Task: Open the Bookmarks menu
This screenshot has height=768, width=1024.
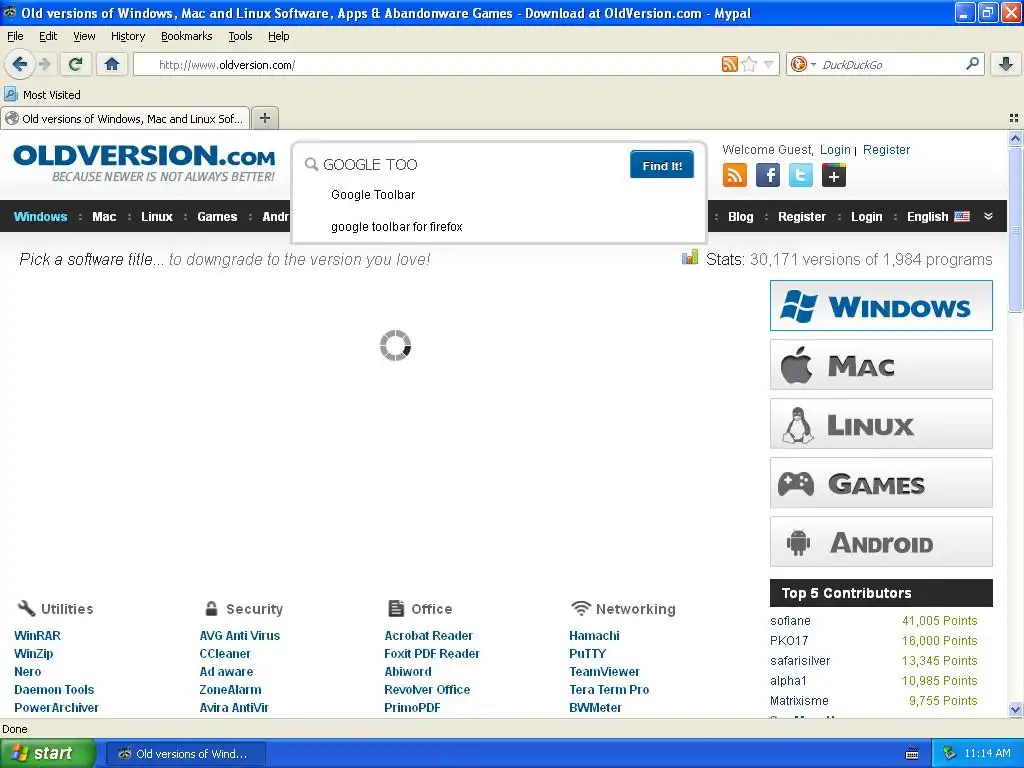Action: point(187,36)
